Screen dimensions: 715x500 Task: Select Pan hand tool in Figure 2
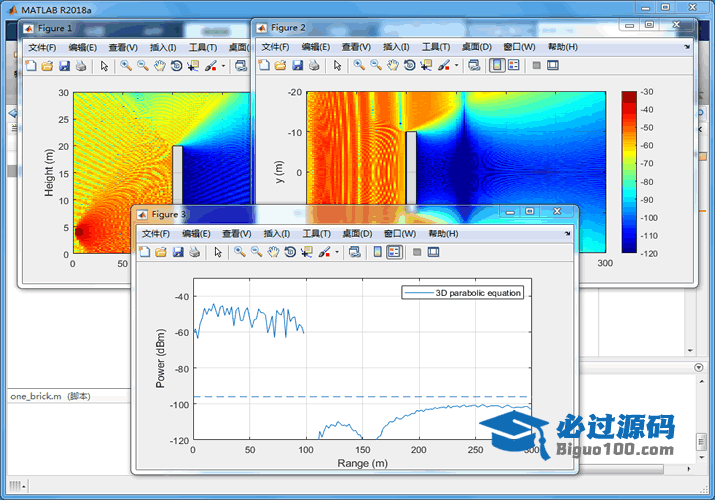392,65
